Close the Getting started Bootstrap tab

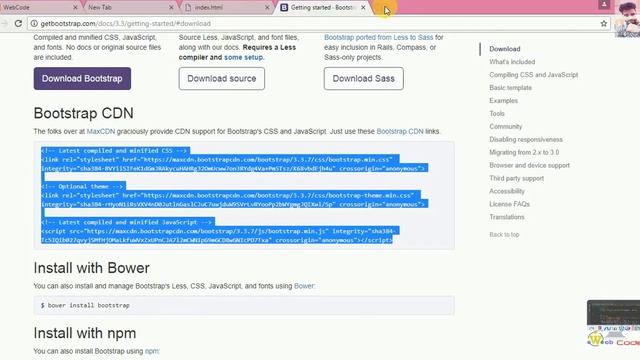[x=363, y=7]
